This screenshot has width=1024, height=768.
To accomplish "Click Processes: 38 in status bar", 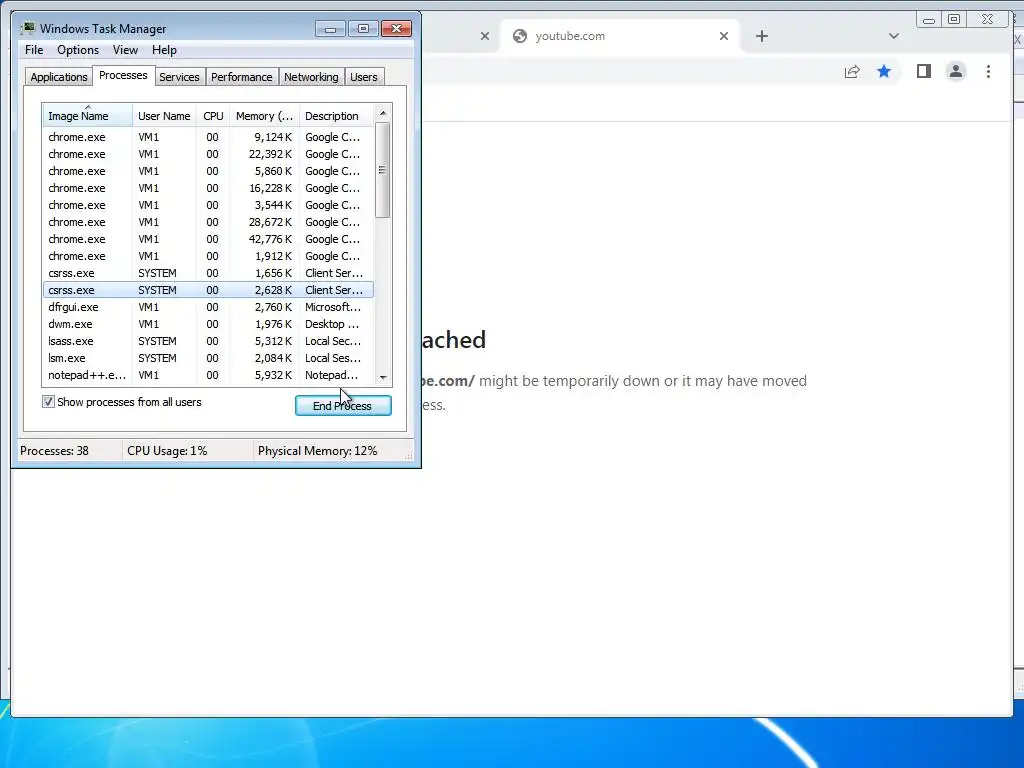I will tap(54, 451).
